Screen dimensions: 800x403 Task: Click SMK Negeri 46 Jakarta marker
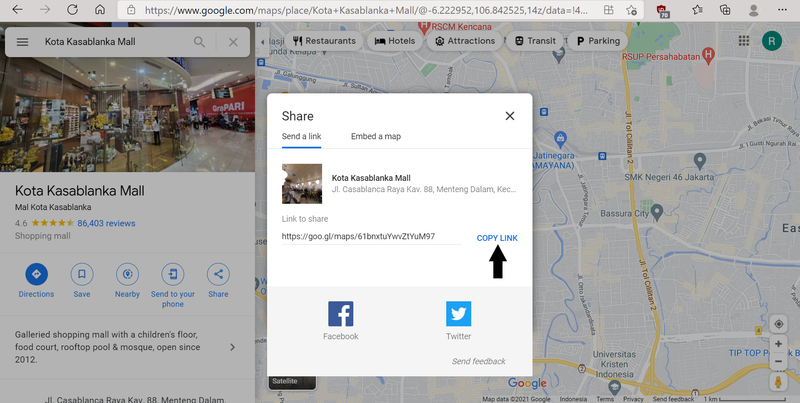click(700, 161)
